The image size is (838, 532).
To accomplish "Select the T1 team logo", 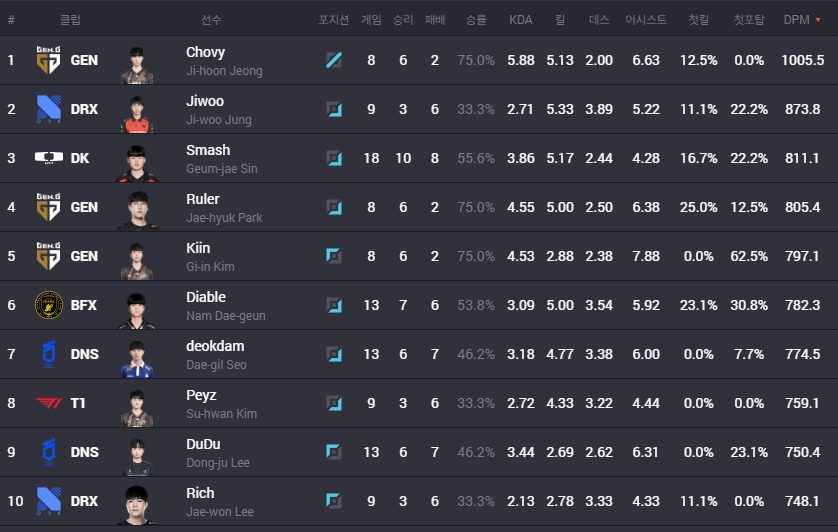I will (48, 403).
